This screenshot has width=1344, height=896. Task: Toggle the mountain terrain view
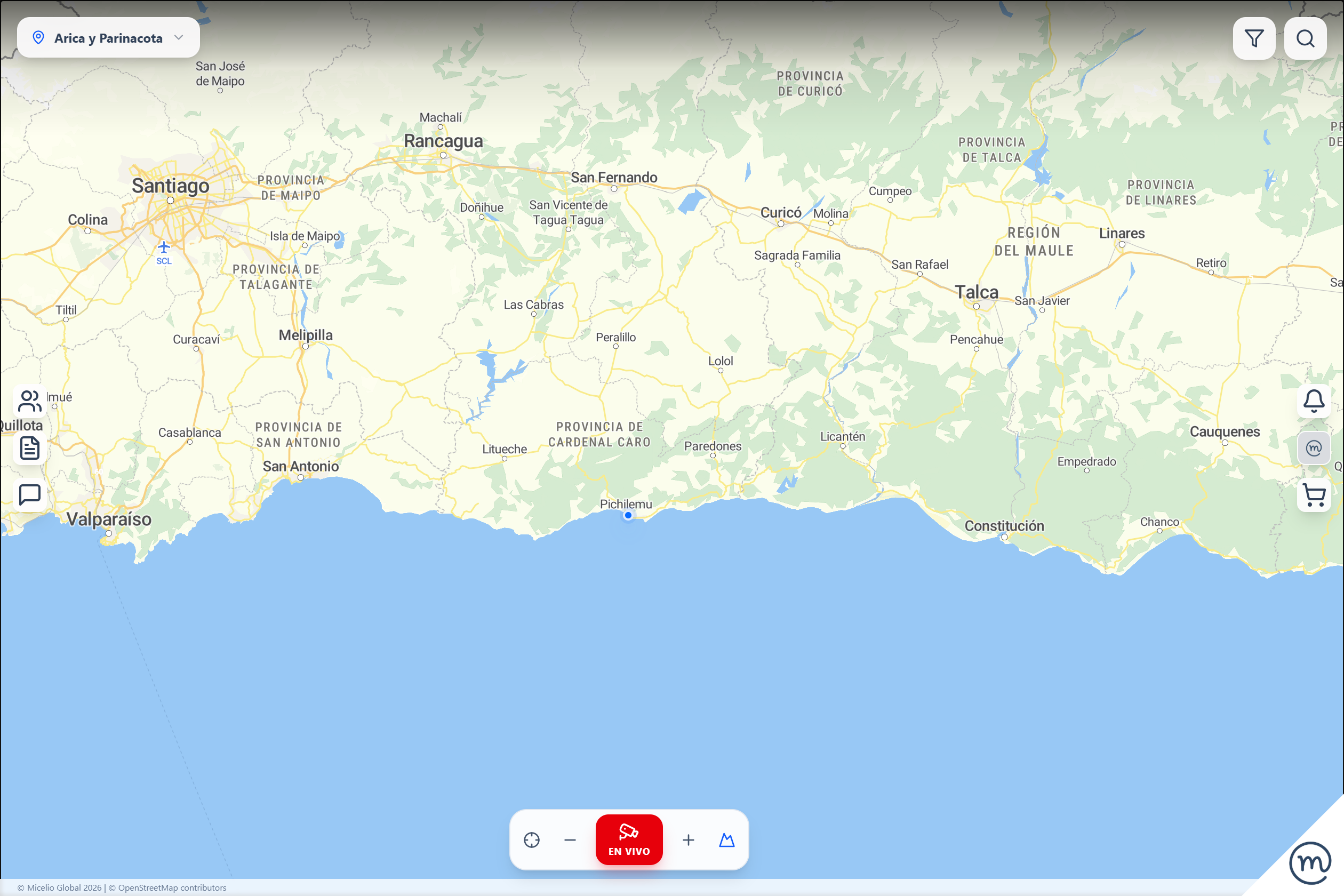tap(726, 840)
